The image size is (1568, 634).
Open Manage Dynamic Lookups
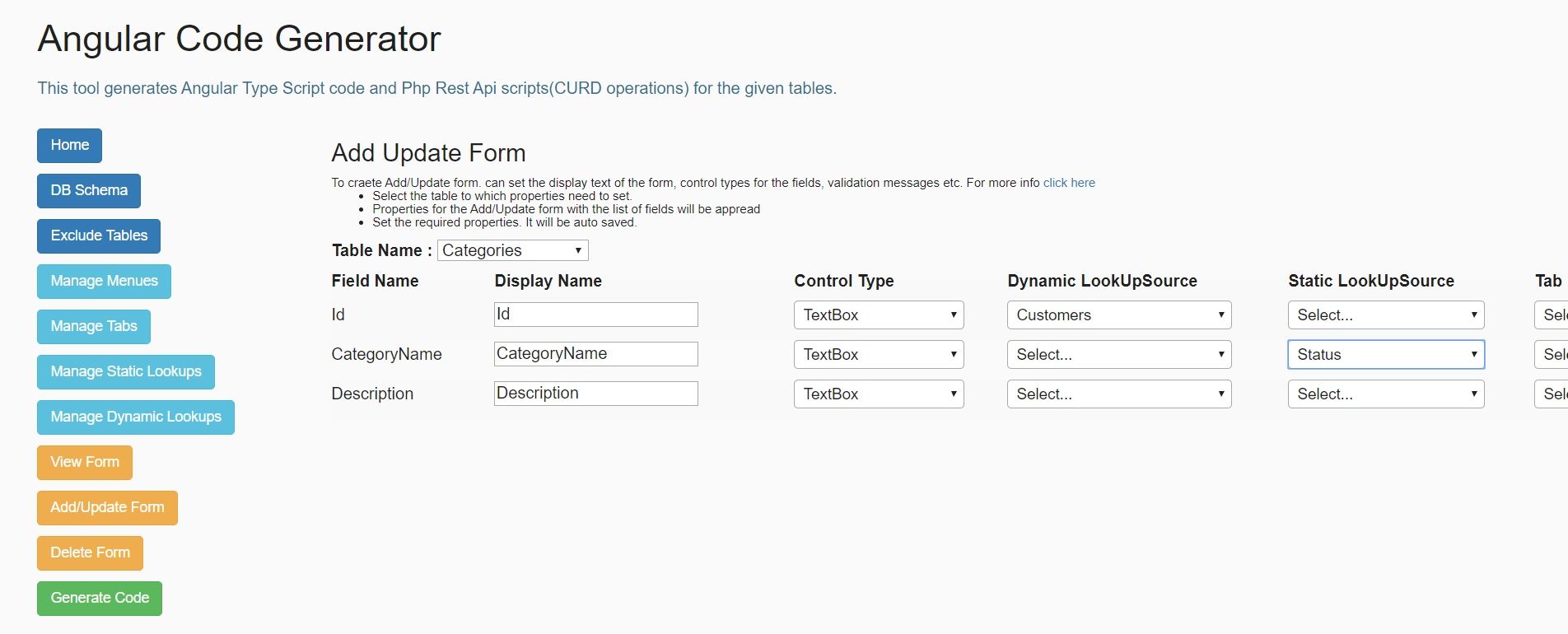tap(135, 417)
